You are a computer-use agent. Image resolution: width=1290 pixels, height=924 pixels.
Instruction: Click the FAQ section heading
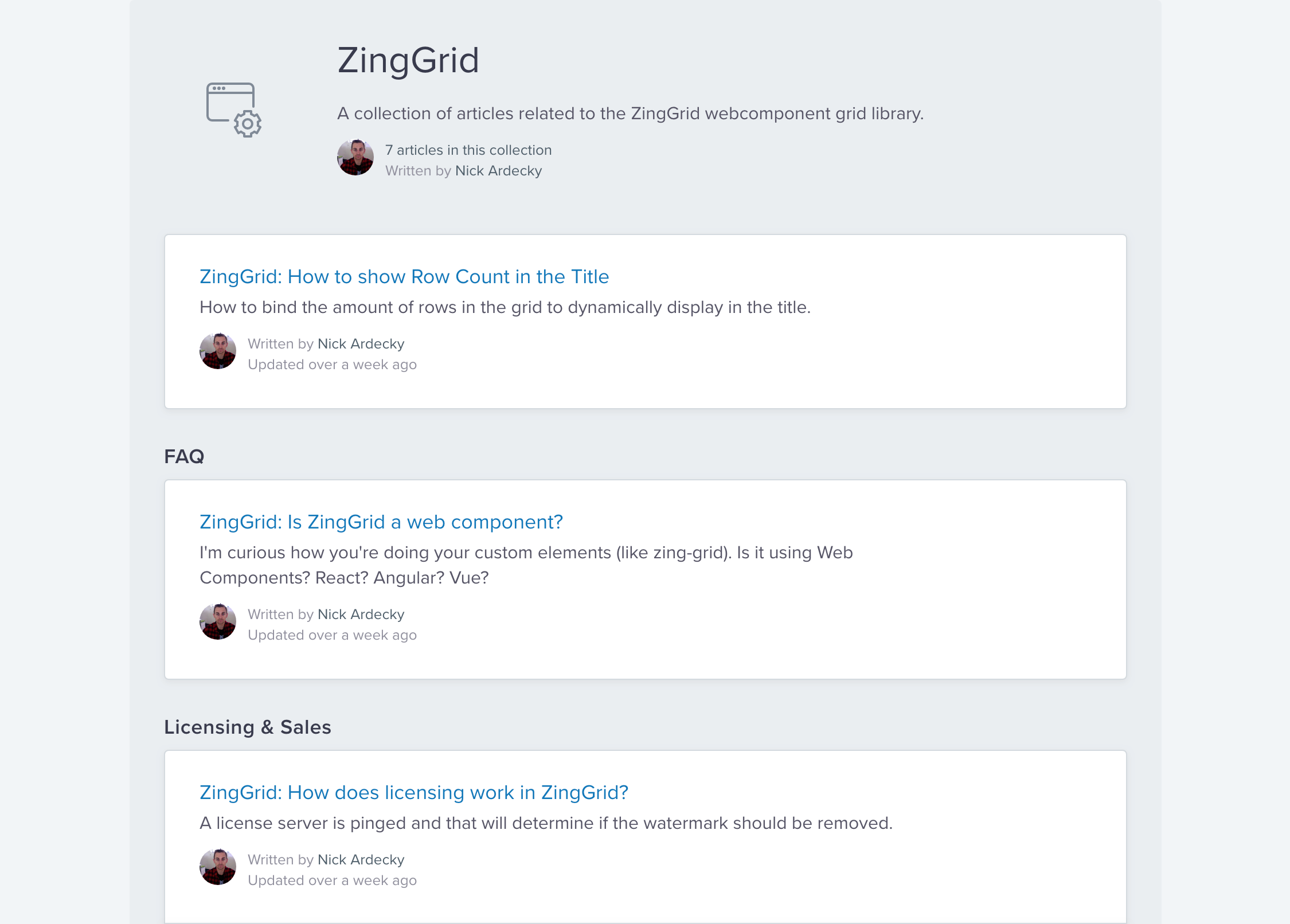(184, 457)
